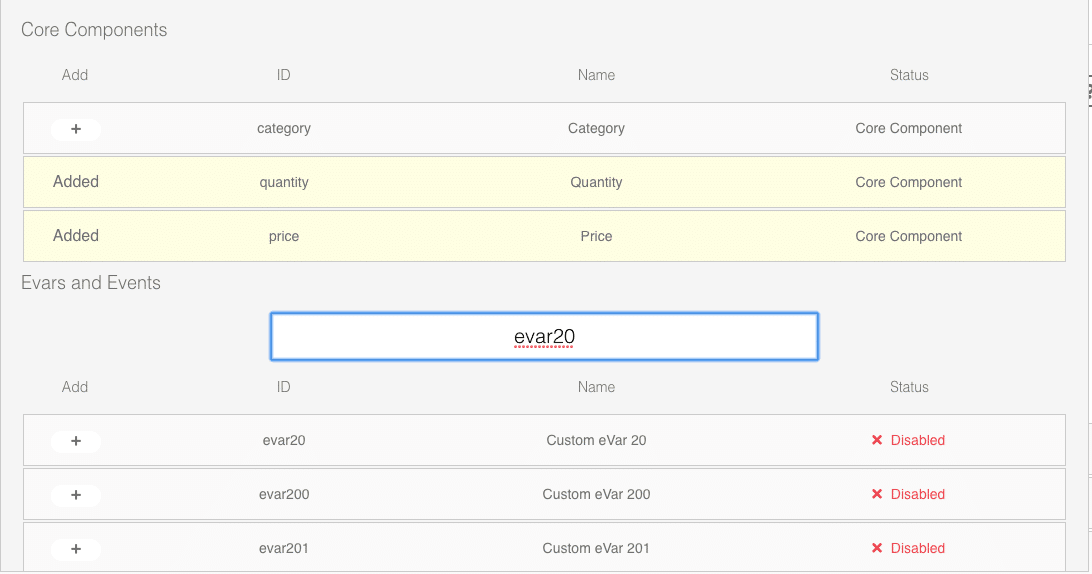The image size is (1092, 574).
Task: Add evar201 using its plus icon
Action: (76, 549)
